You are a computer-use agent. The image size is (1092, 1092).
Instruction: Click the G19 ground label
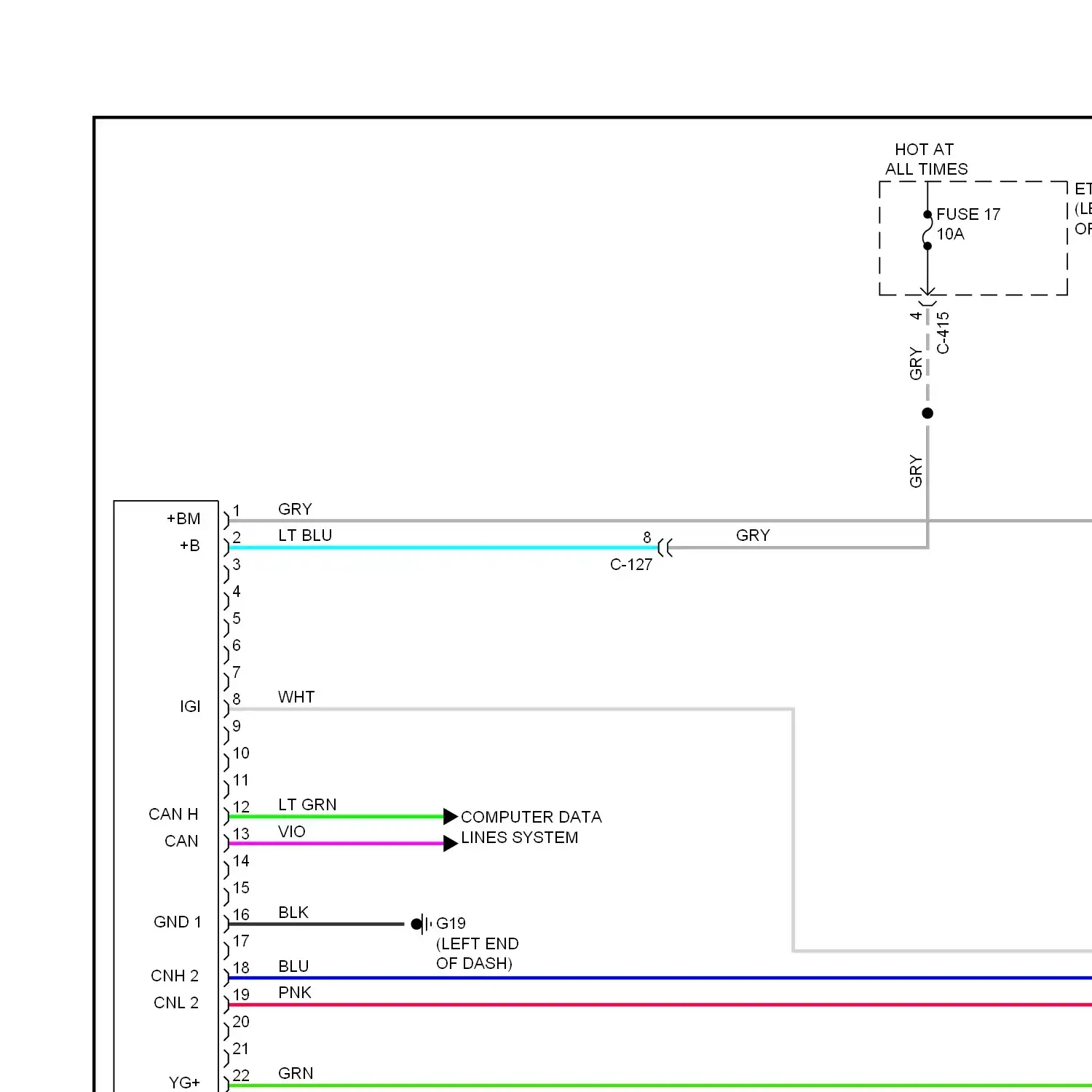point(451,923)
